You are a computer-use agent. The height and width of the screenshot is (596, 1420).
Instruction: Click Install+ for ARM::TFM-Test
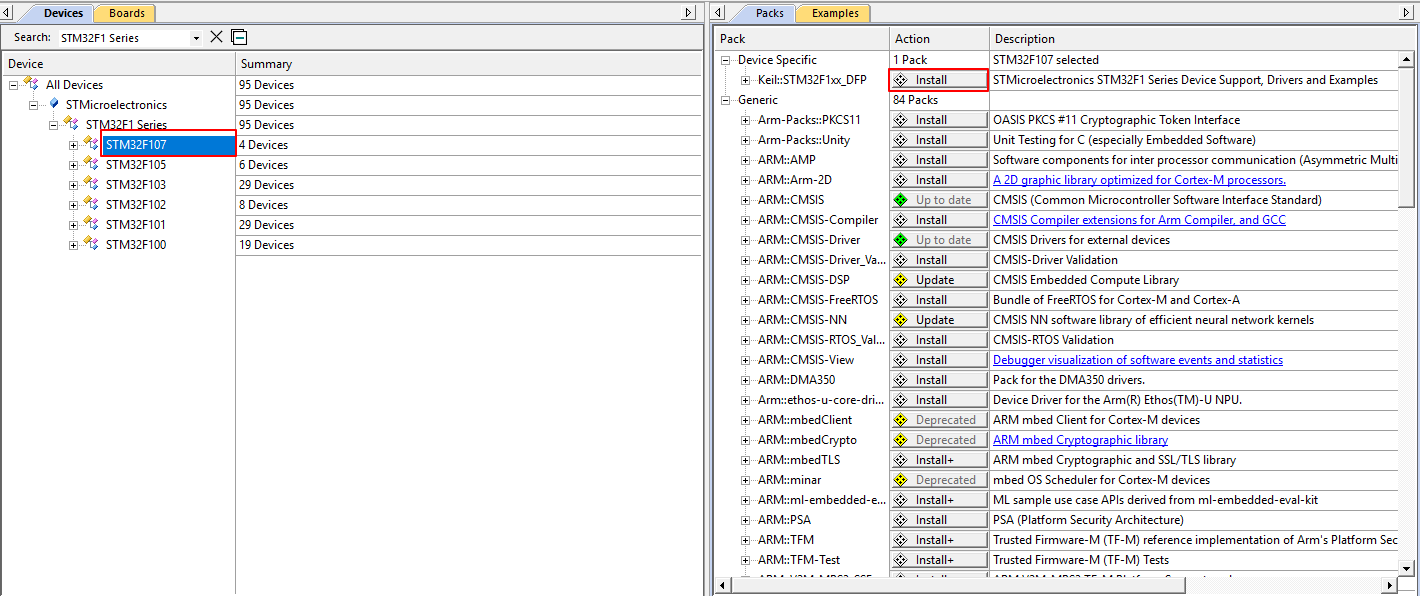click(x=939, y=560)
